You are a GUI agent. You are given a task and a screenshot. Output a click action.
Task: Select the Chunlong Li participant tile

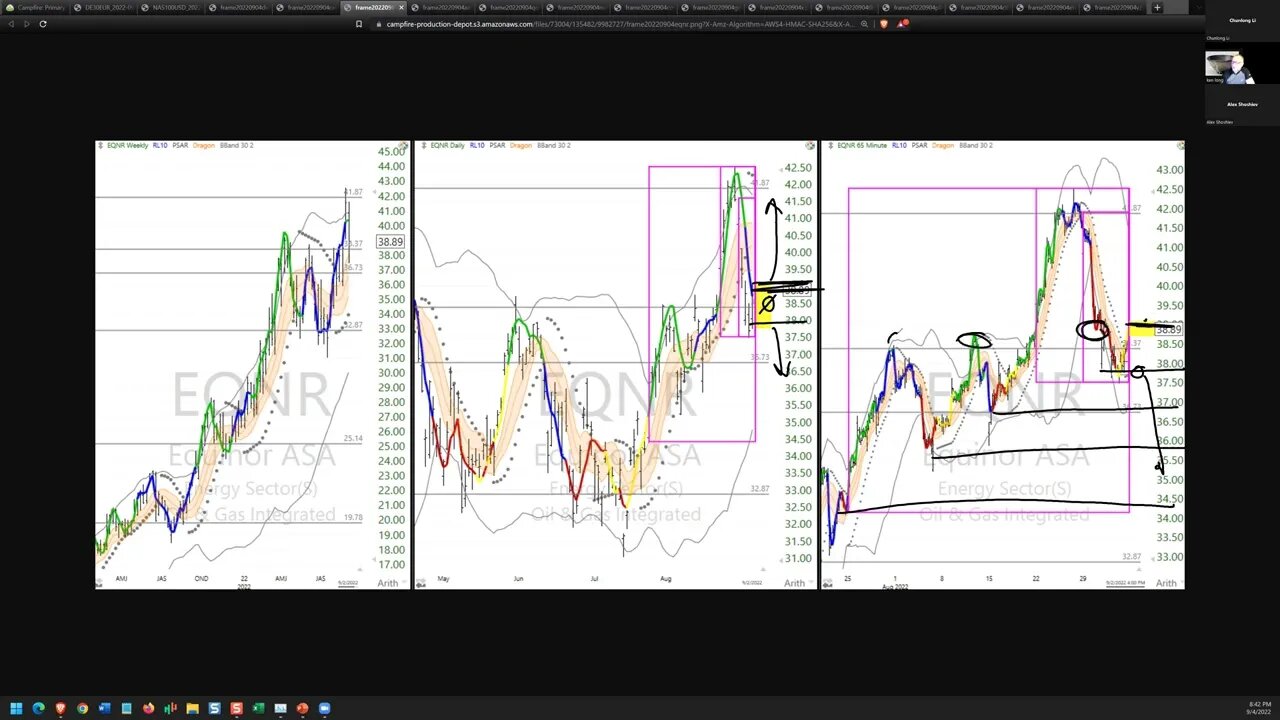[1243, 21]
